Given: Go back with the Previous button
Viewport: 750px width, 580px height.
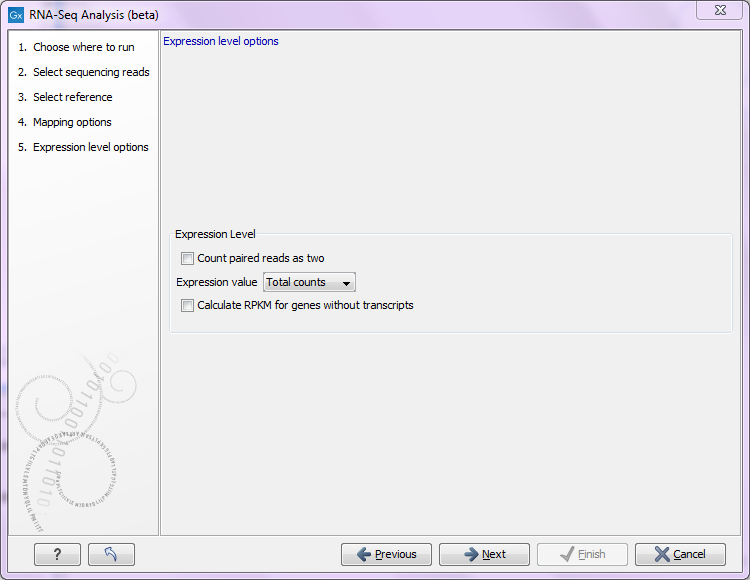Looking at the screenshot, I should click(x=386, y=554).
